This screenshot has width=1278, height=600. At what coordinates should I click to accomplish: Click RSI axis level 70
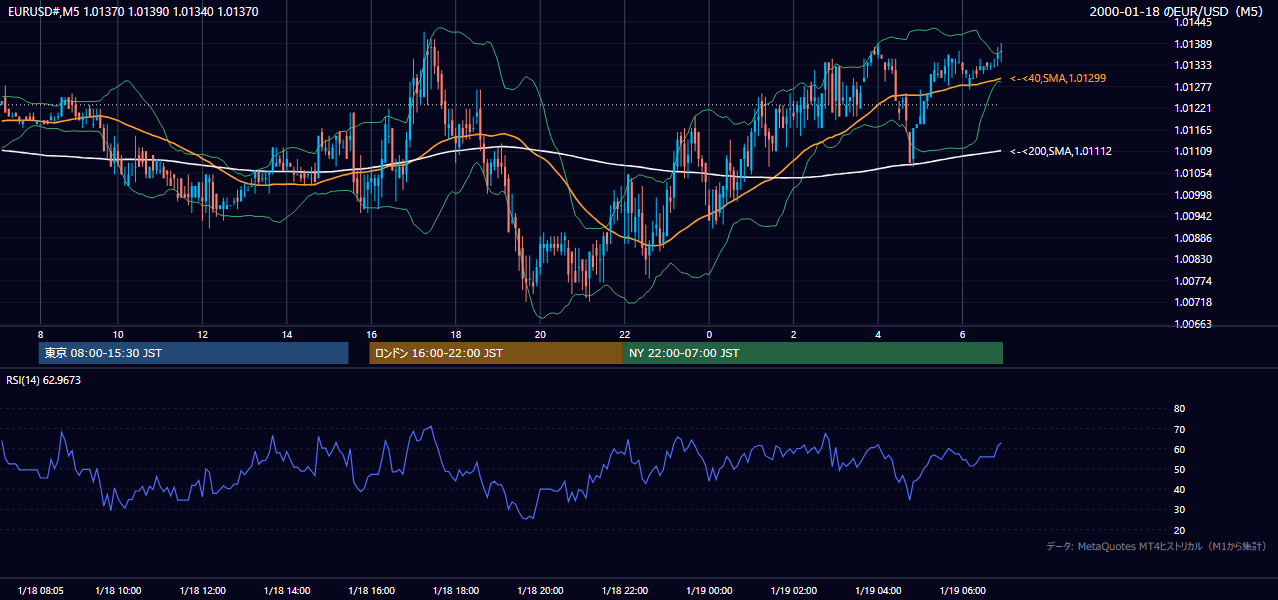click(x=1179, y=429)
